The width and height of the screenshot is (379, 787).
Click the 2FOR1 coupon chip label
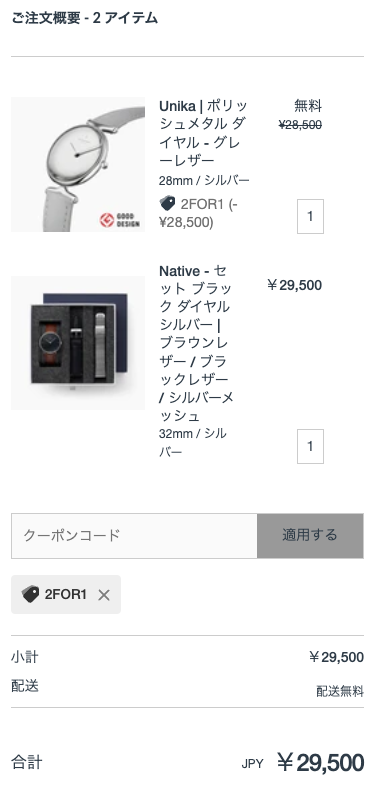click(x=66, y=595)
